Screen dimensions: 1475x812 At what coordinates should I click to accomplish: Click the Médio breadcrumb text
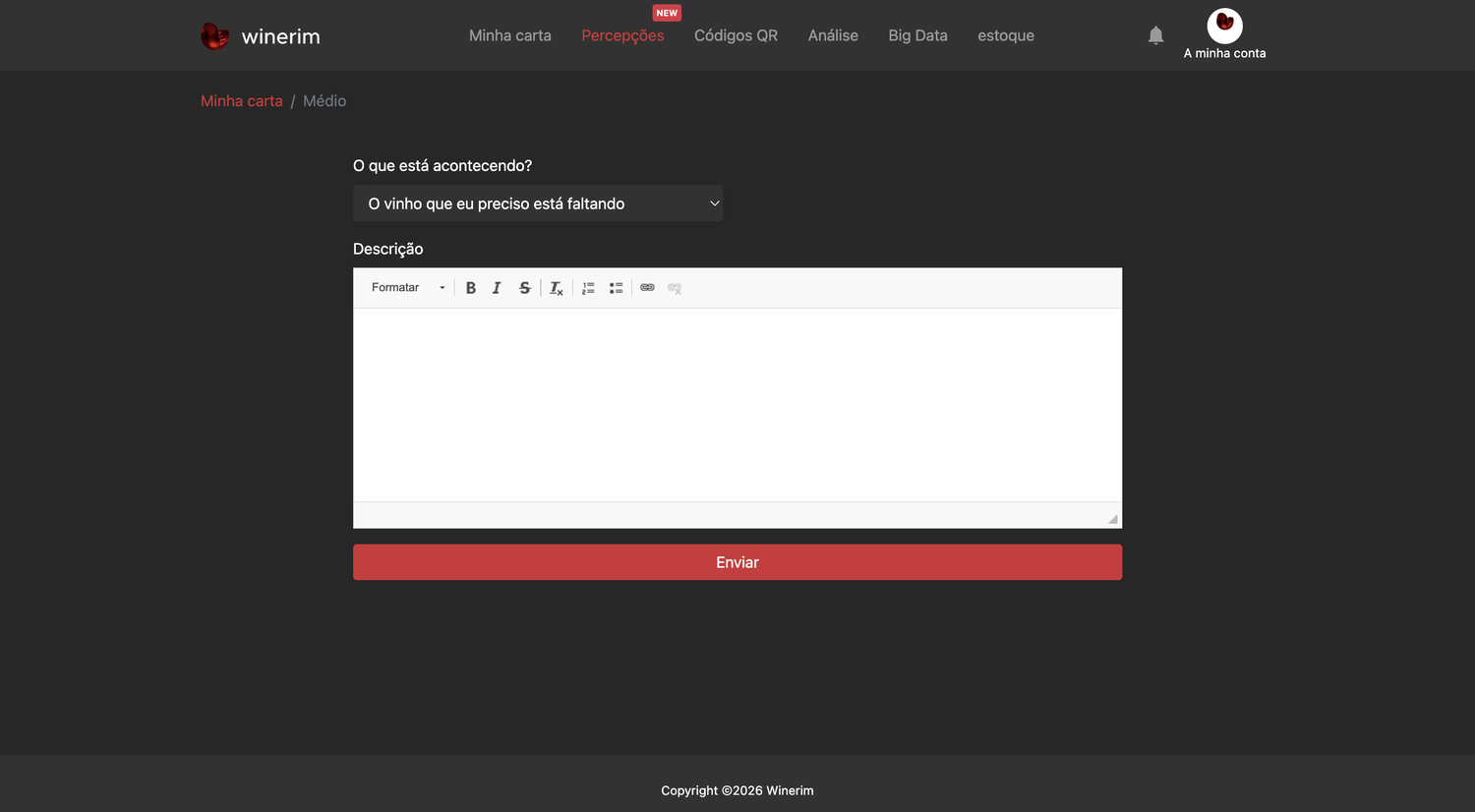324,101
